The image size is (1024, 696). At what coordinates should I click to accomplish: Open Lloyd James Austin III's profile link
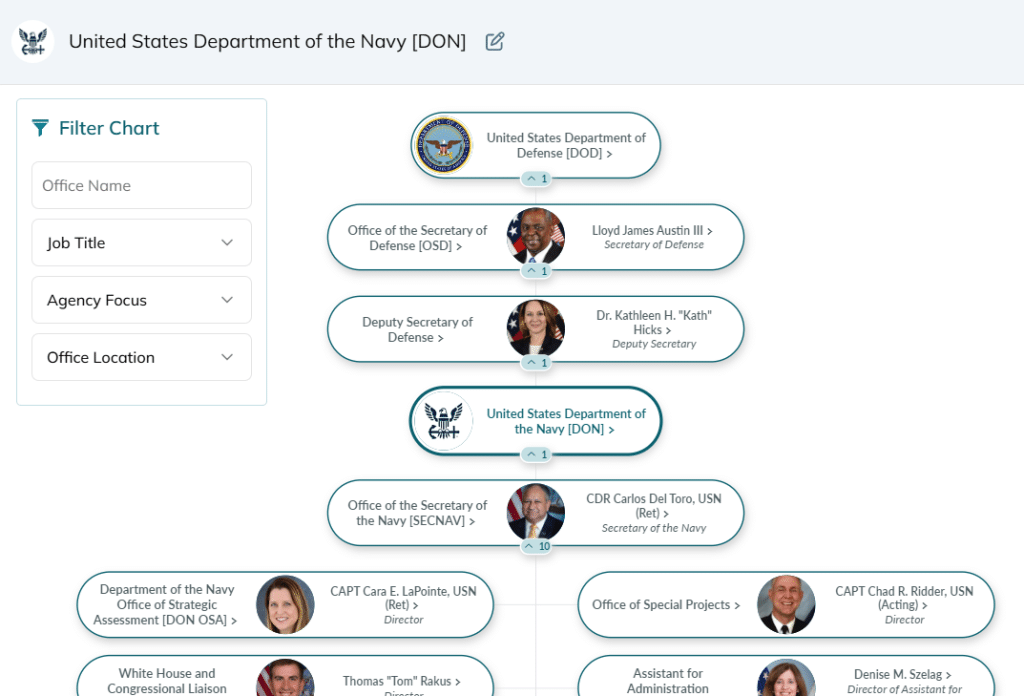[650, 230]
